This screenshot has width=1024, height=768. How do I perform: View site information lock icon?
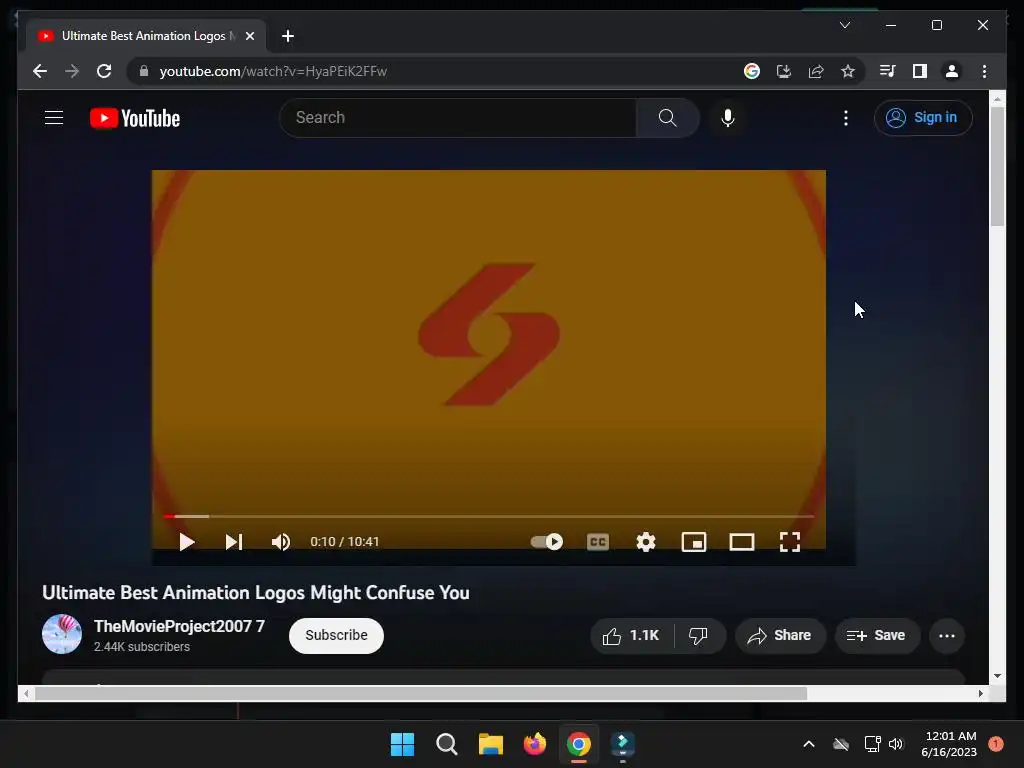point(144,71)
